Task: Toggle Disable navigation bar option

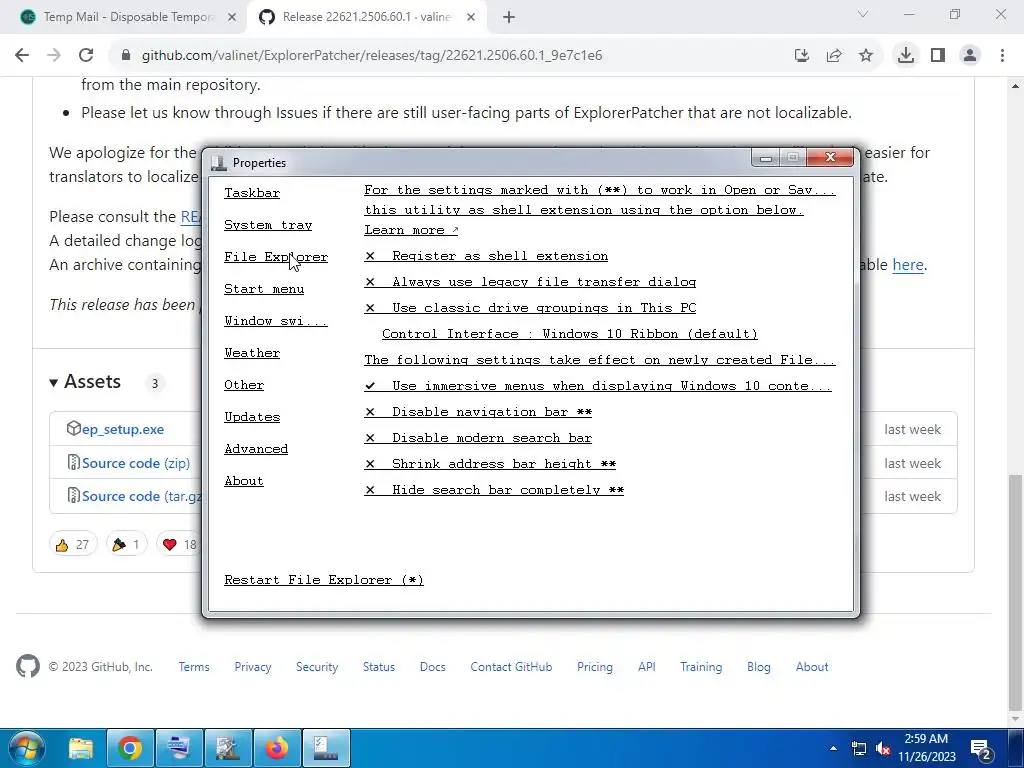Action: (x=478, y=412)
